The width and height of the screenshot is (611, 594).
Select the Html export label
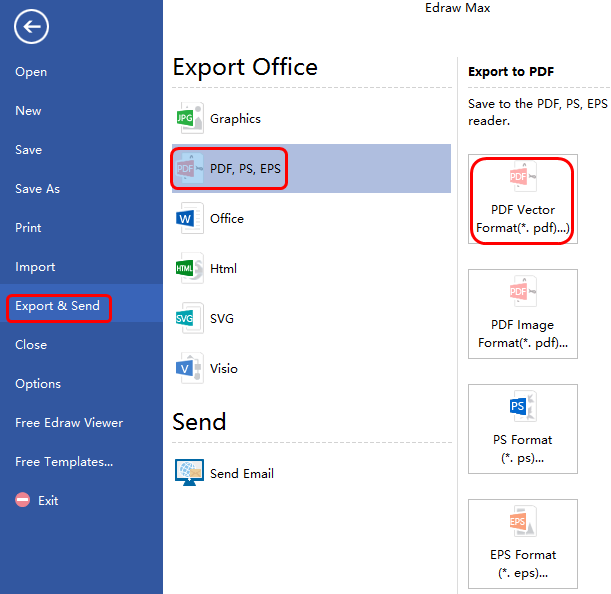click(x=223, y=269)
